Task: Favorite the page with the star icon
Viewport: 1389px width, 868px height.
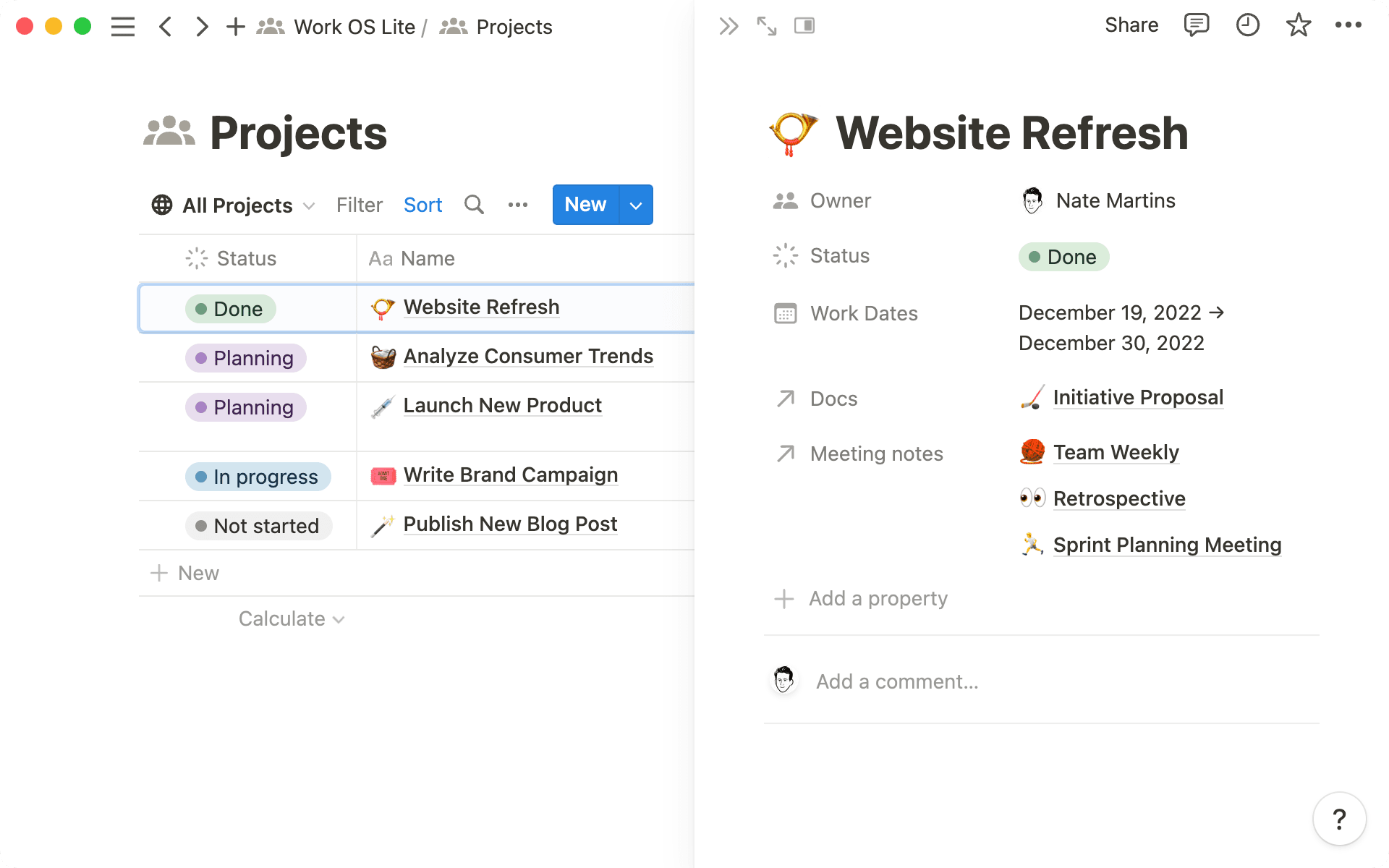Action: point(1298,25)
